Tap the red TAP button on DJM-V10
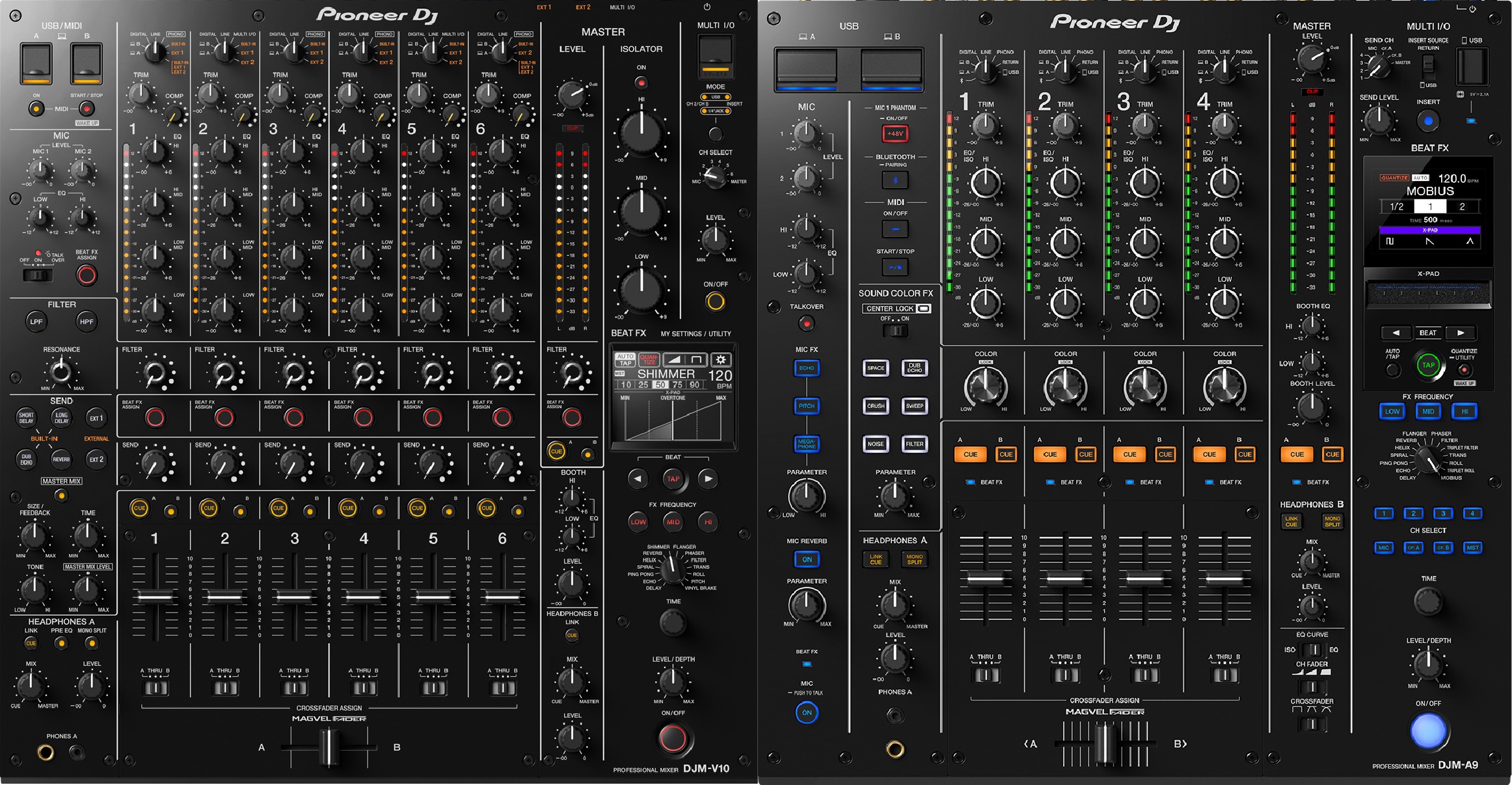This screenshot has width=1512, height=785. tap(673, 479)
